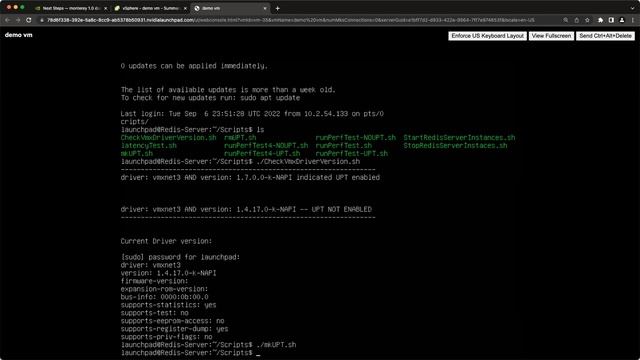This screenshot has height=360, width=640.
Task: Select the demo vm browser tab
Action: (229, 8)
